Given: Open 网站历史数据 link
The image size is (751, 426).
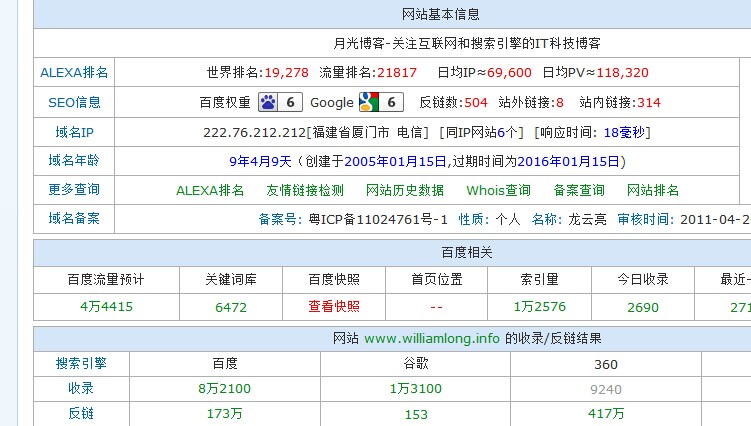Looking at the screenshot, I should click(x=405, y=190).
